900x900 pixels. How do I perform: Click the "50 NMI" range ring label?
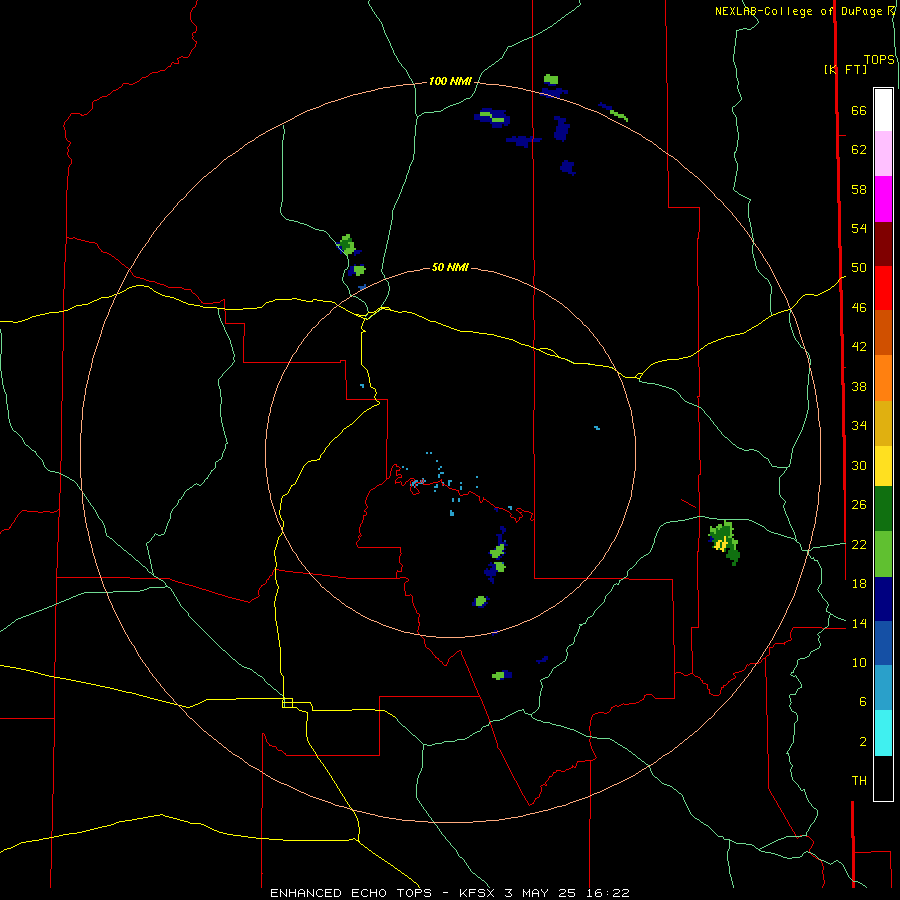coord(450,267)
